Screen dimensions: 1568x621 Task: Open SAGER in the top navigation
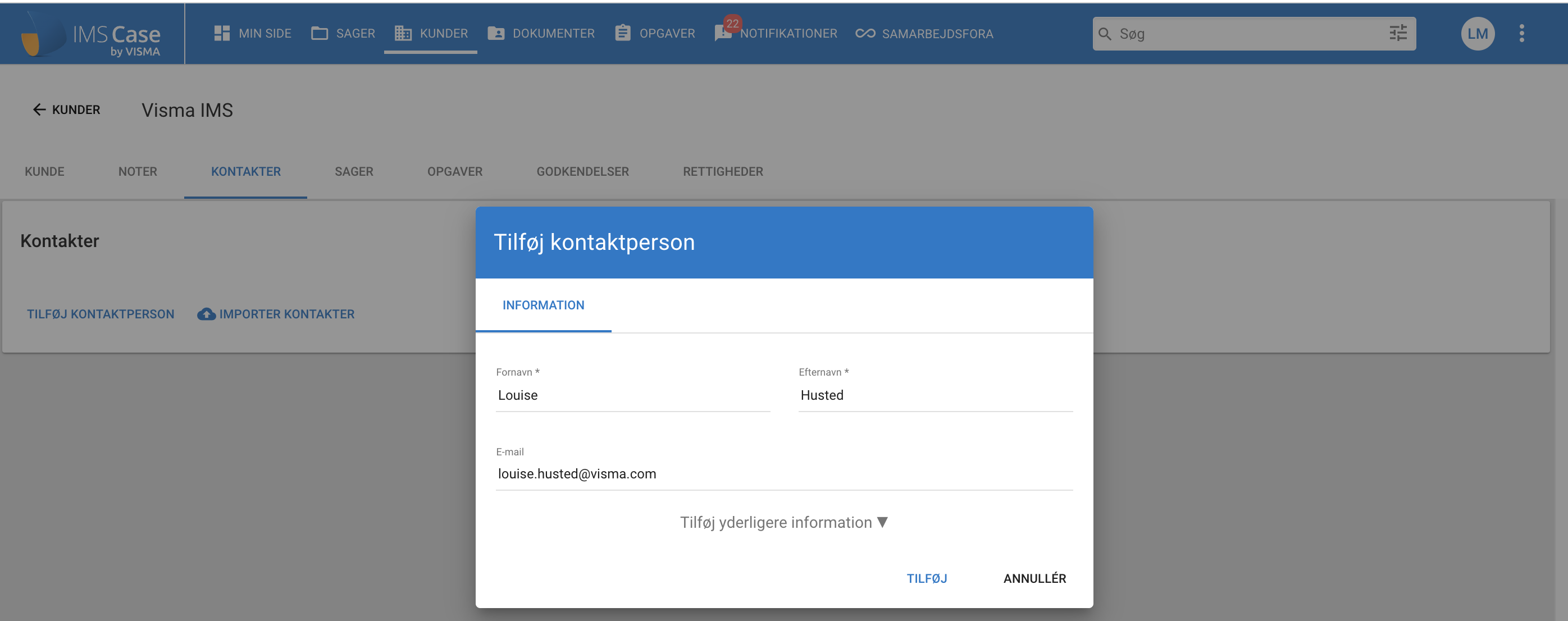click(x=355, y=34)
